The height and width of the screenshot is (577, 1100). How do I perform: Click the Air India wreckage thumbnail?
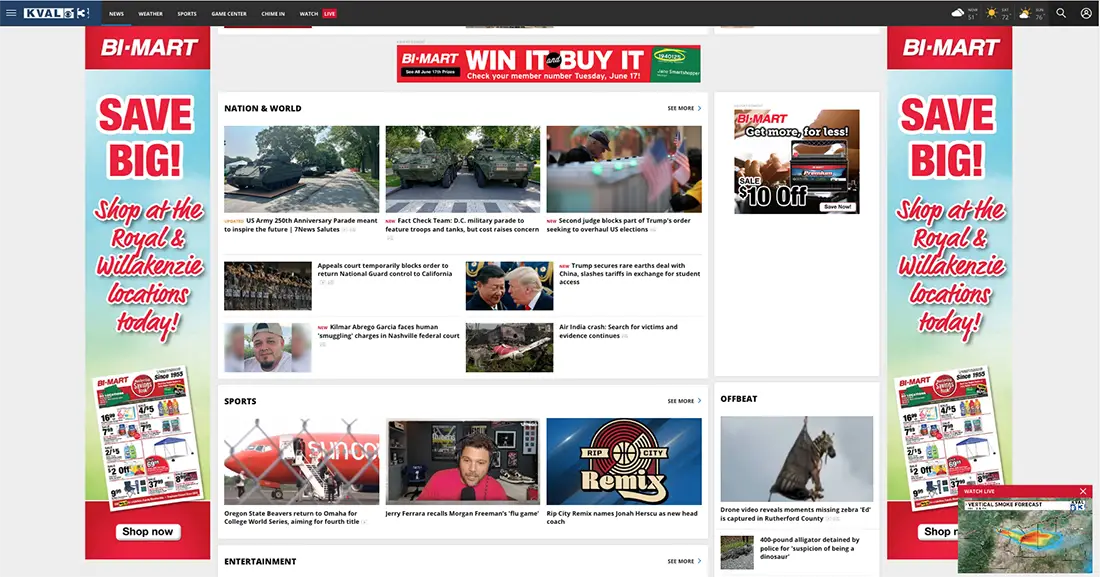(x=509, y=347)
